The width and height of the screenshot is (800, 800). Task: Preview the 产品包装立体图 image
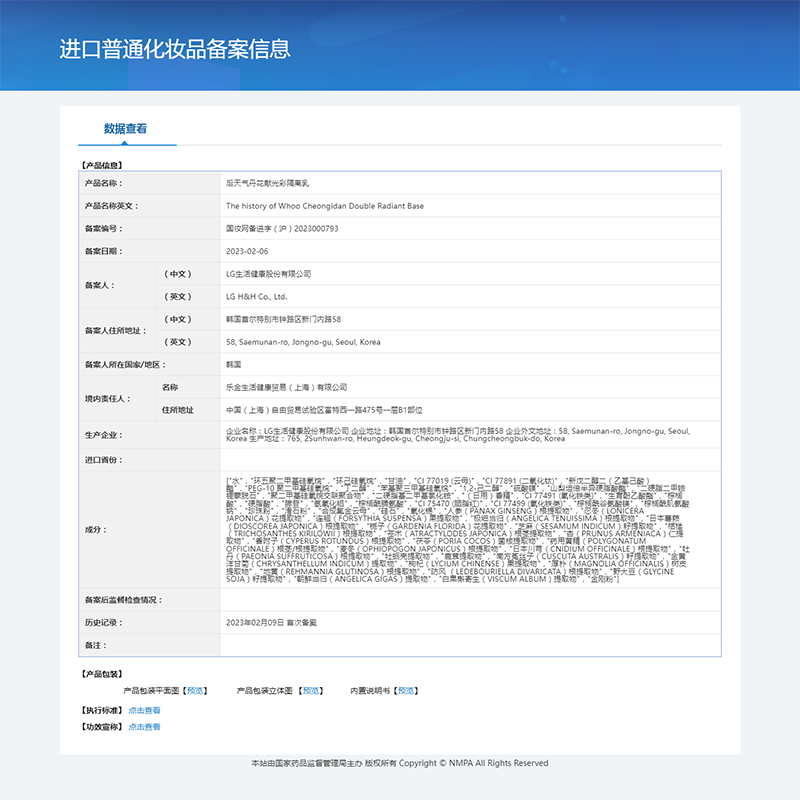click(x=311, y=691)
